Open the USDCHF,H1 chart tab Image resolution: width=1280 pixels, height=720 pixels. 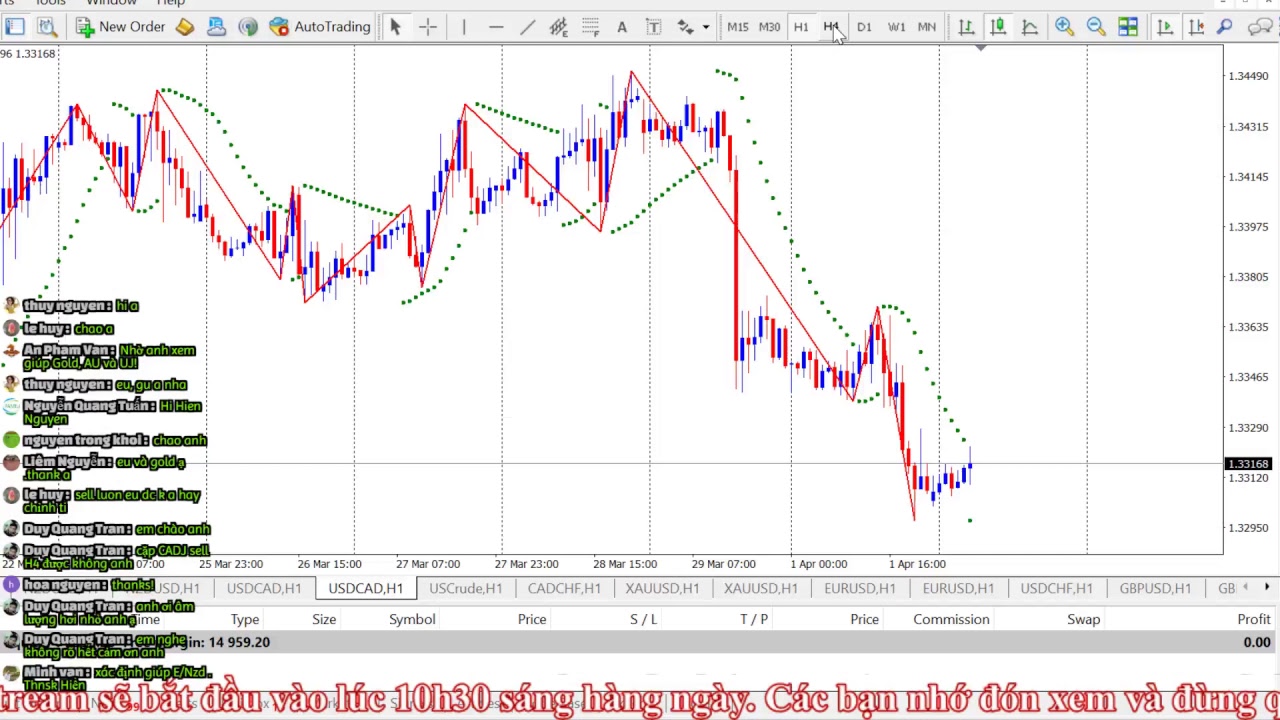(x=1056, y=588)
